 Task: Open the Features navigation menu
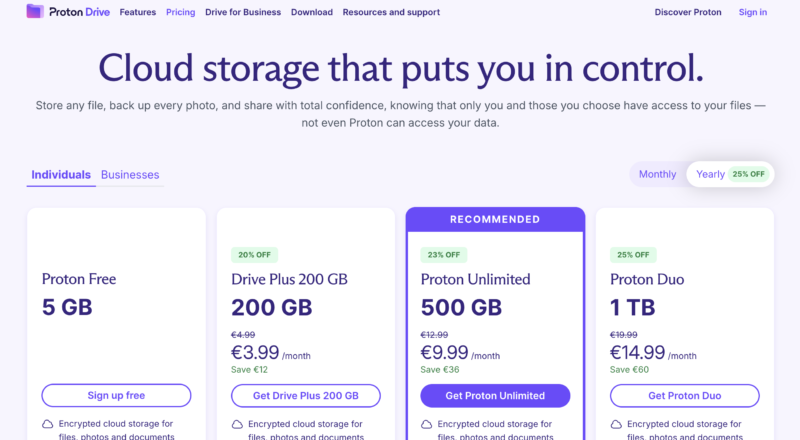[138, 12]
